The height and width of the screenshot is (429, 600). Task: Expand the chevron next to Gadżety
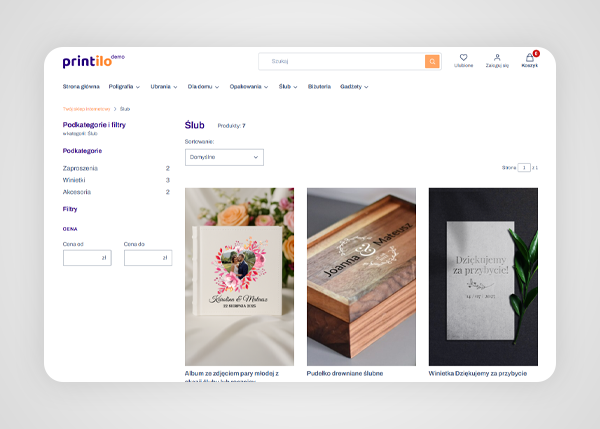366,87
